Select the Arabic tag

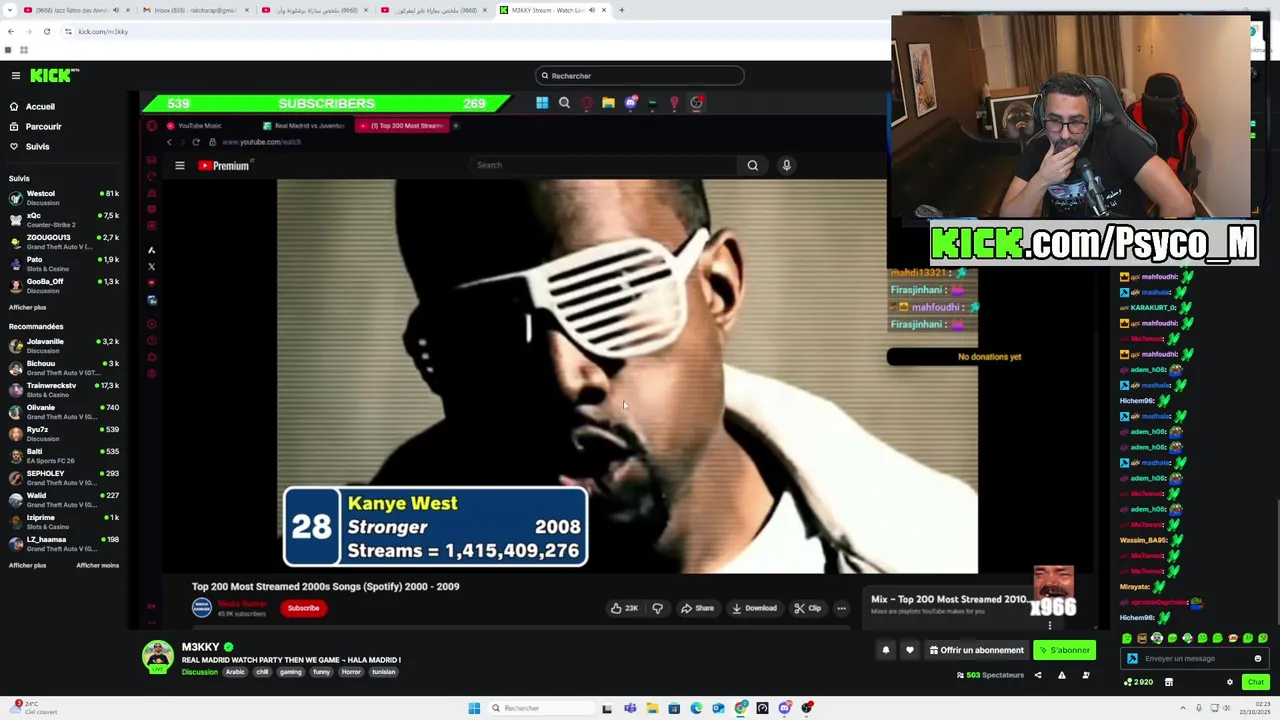tap(235, 672)
